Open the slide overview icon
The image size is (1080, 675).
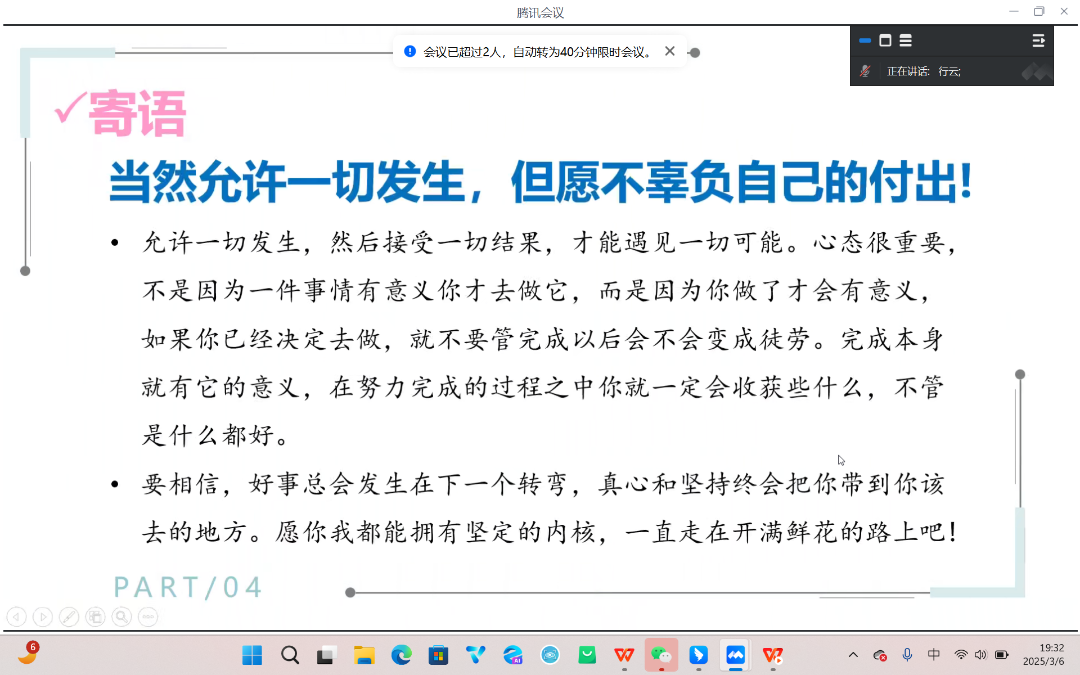[95, 617]
